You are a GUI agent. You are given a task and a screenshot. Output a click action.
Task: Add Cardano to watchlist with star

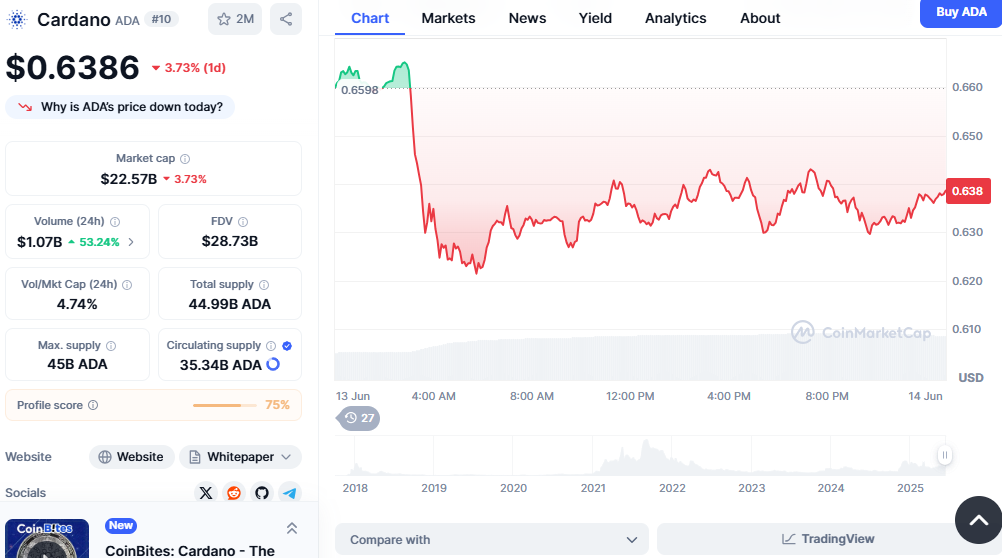pos(235,19)
